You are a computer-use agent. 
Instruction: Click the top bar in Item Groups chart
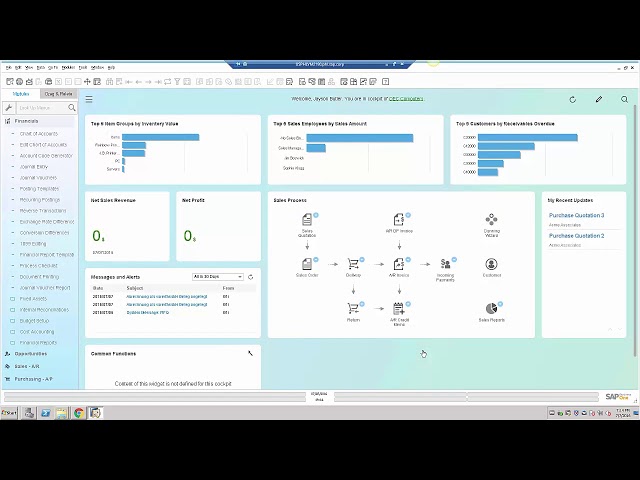pyautogui.click(x=160, y=137)
